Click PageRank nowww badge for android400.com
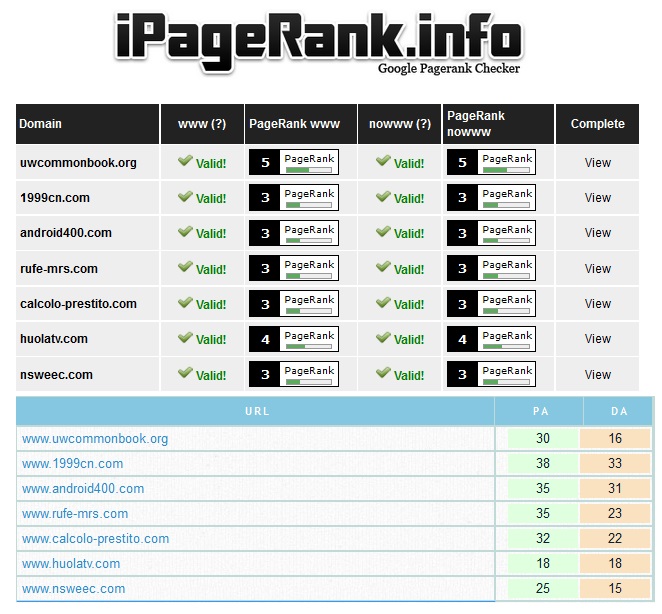Viewport: 662px width, 614px height. (x=491, y=233)
